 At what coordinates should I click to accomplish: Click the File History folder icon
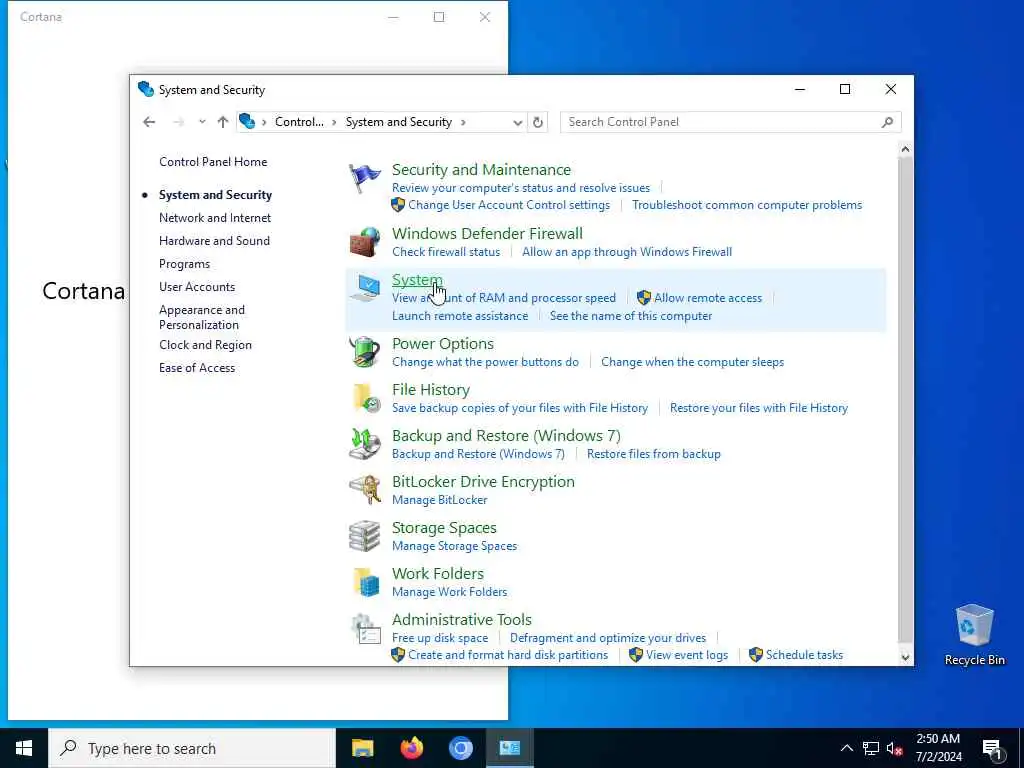pyautogui.click(x=366, y=398)
